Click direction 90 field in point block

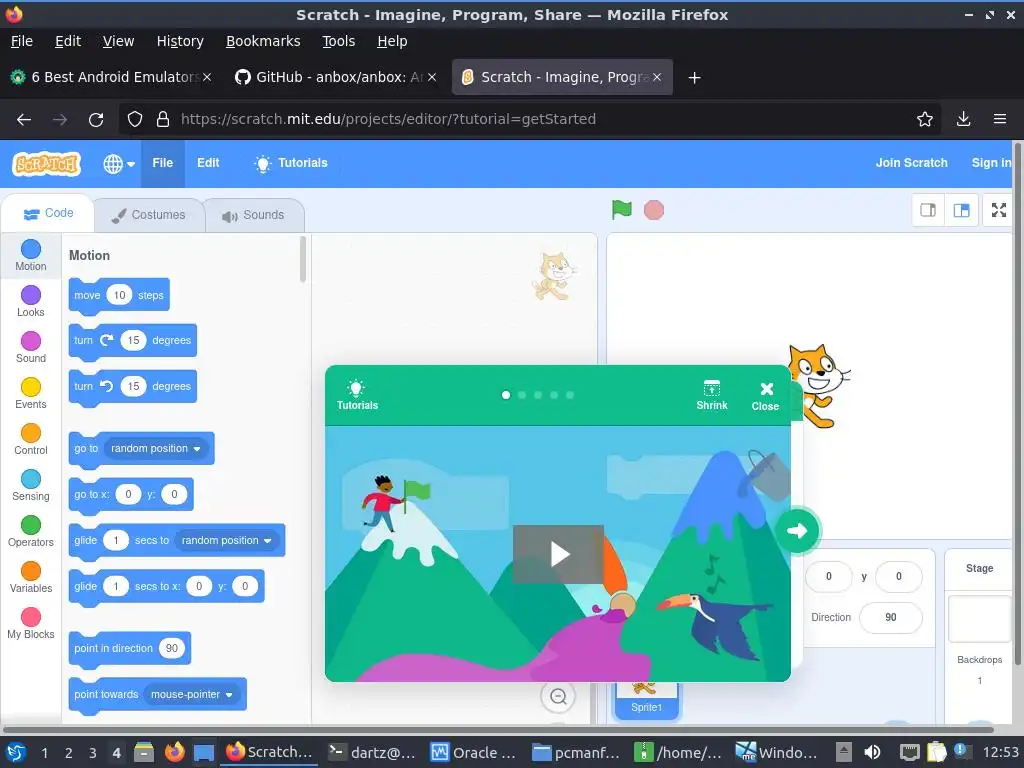(172, 648)
